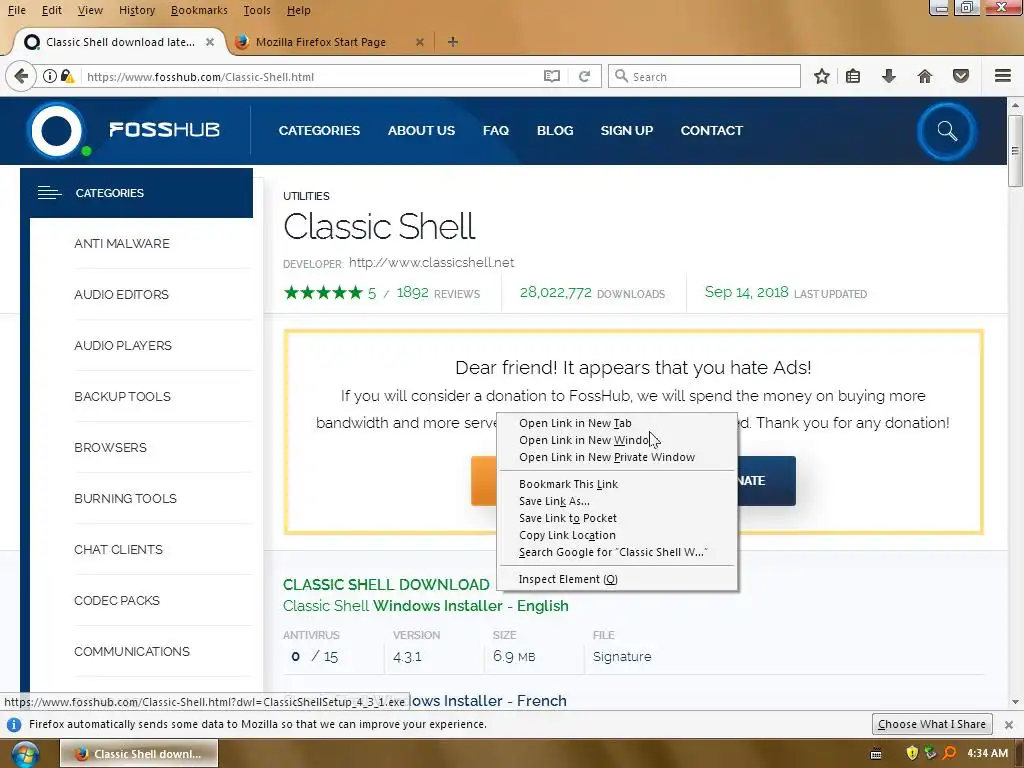Image resolution: width=1024 pixels, height=768 pixels.
Task: Open the BURNING TOOLS category
Action: click(x=125, y=498)
